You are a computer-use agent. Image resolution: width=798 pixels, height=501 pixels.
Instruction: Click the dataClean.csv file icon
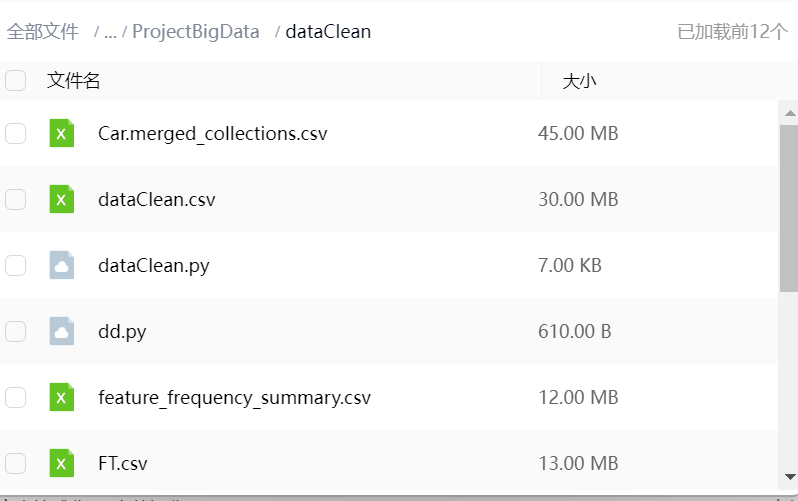(x=62, y=199)
